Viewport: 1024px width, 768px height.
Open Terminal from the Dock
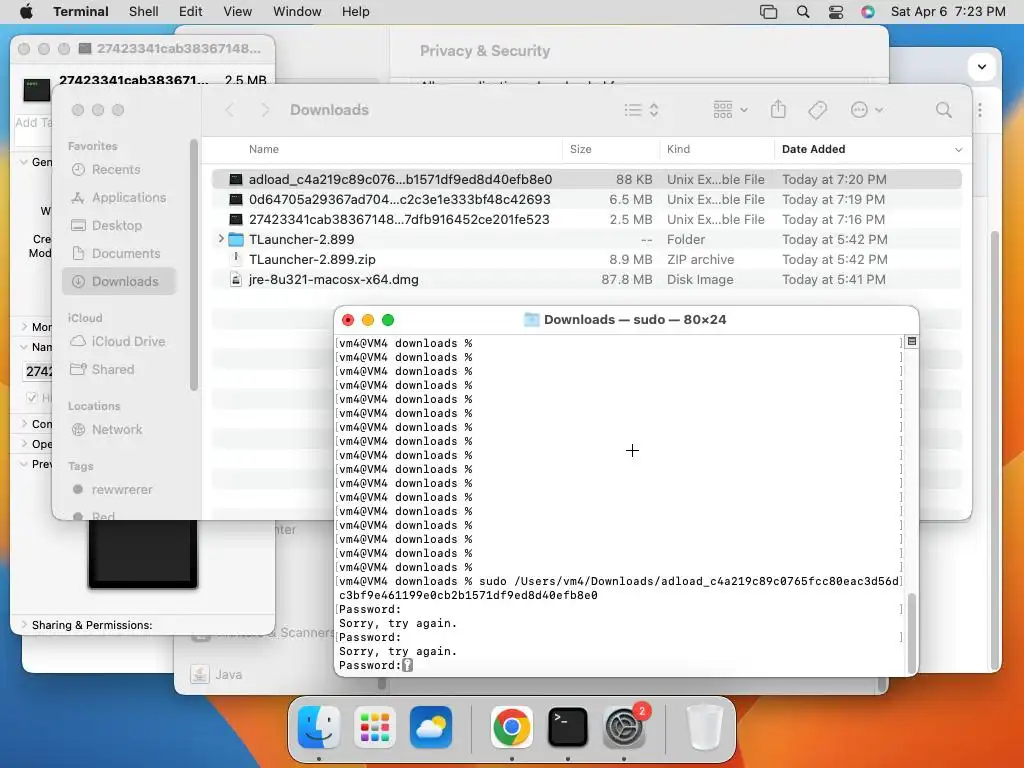tap(568, 726)
